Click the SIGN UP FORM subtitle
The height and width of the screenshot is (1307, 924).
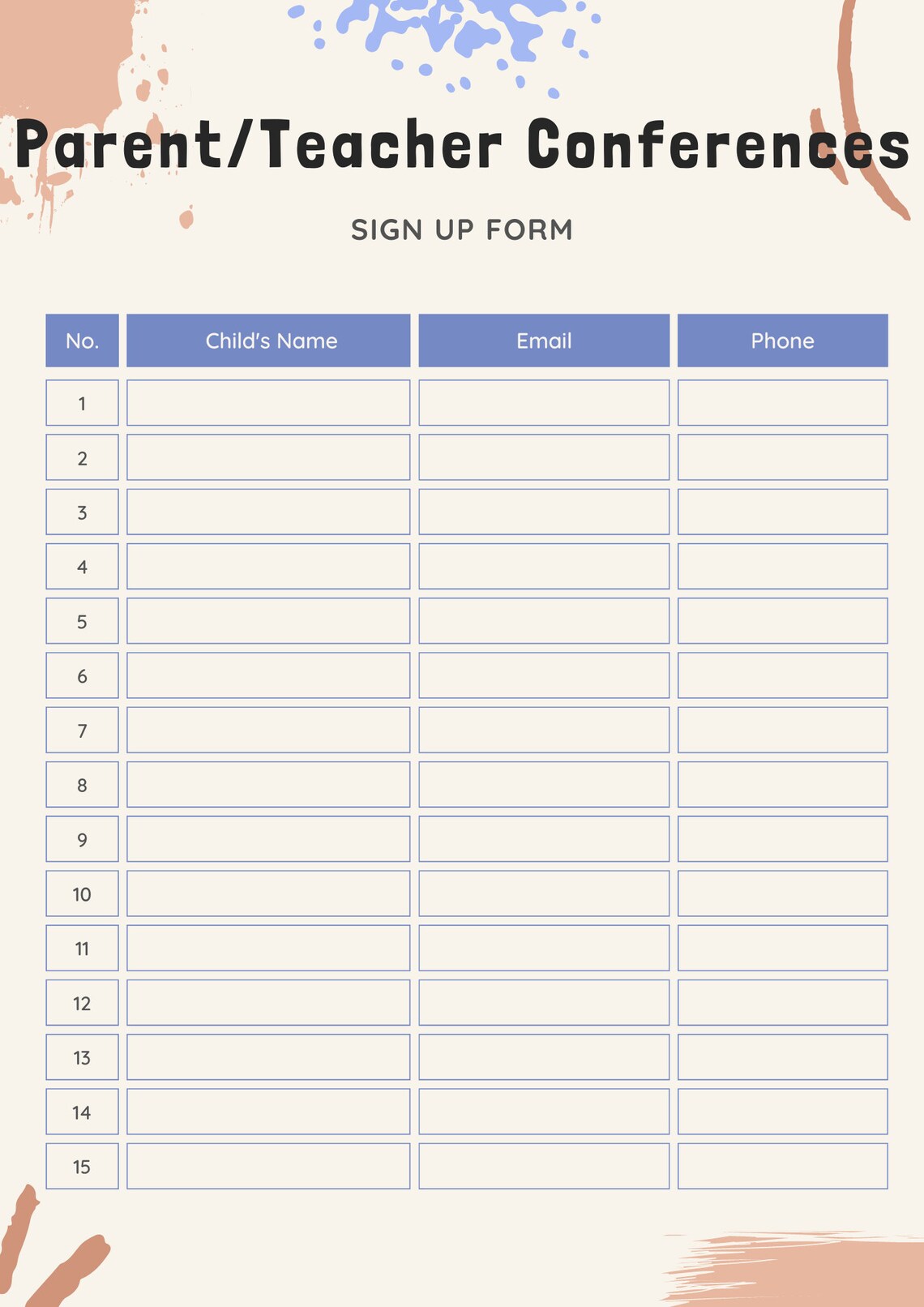click(x=462, y=229)
